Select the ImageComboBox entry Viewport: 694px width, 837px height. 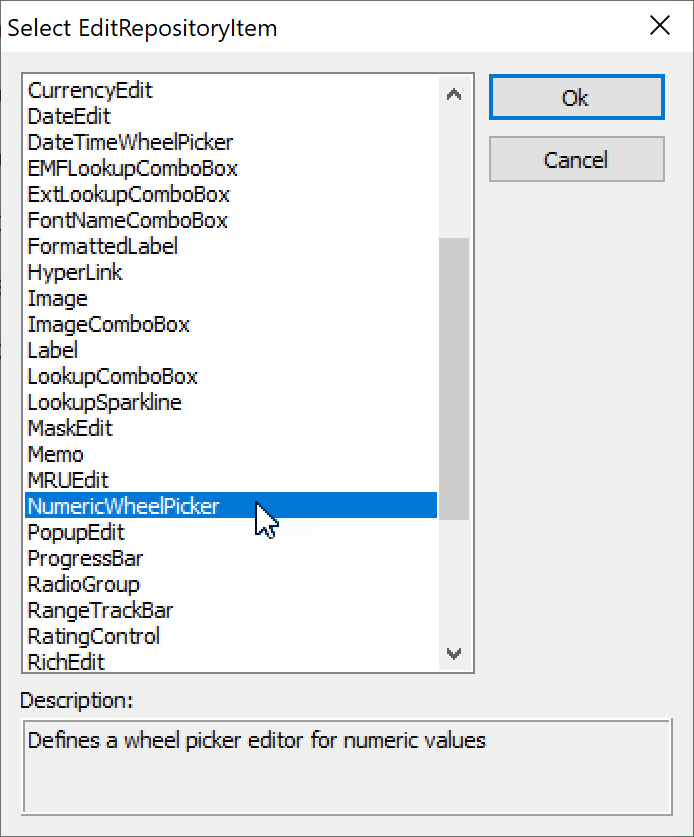point(108,324)
